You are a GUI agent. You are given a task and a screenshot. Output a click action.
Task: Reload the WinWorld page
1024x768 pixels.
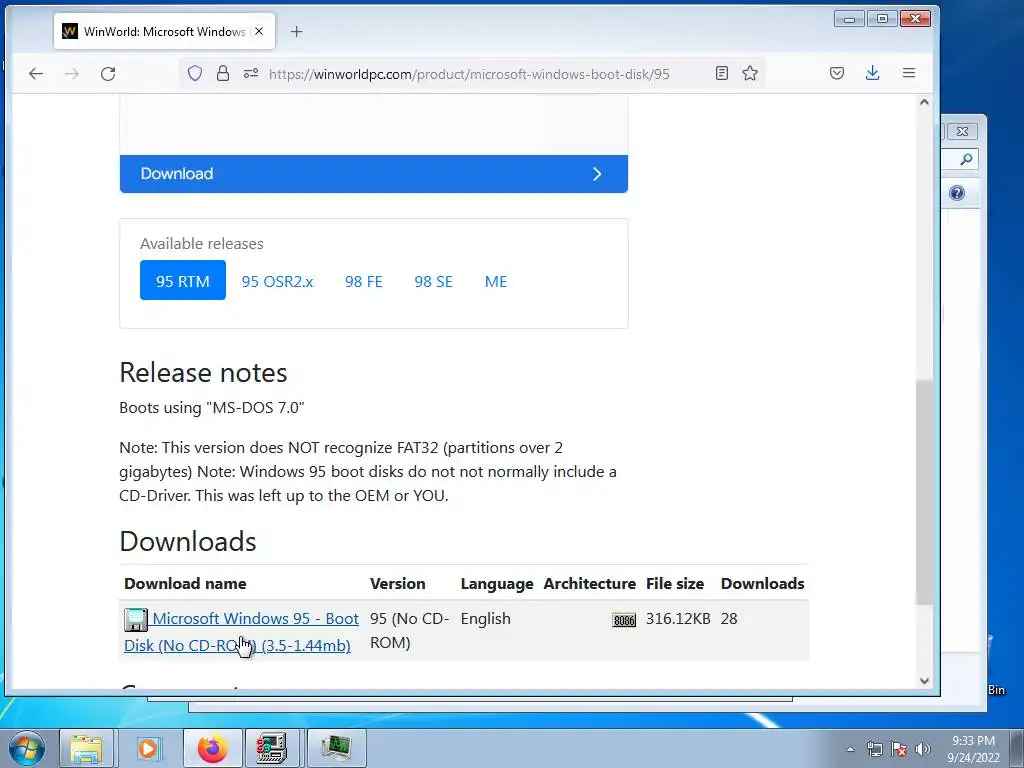108,74
